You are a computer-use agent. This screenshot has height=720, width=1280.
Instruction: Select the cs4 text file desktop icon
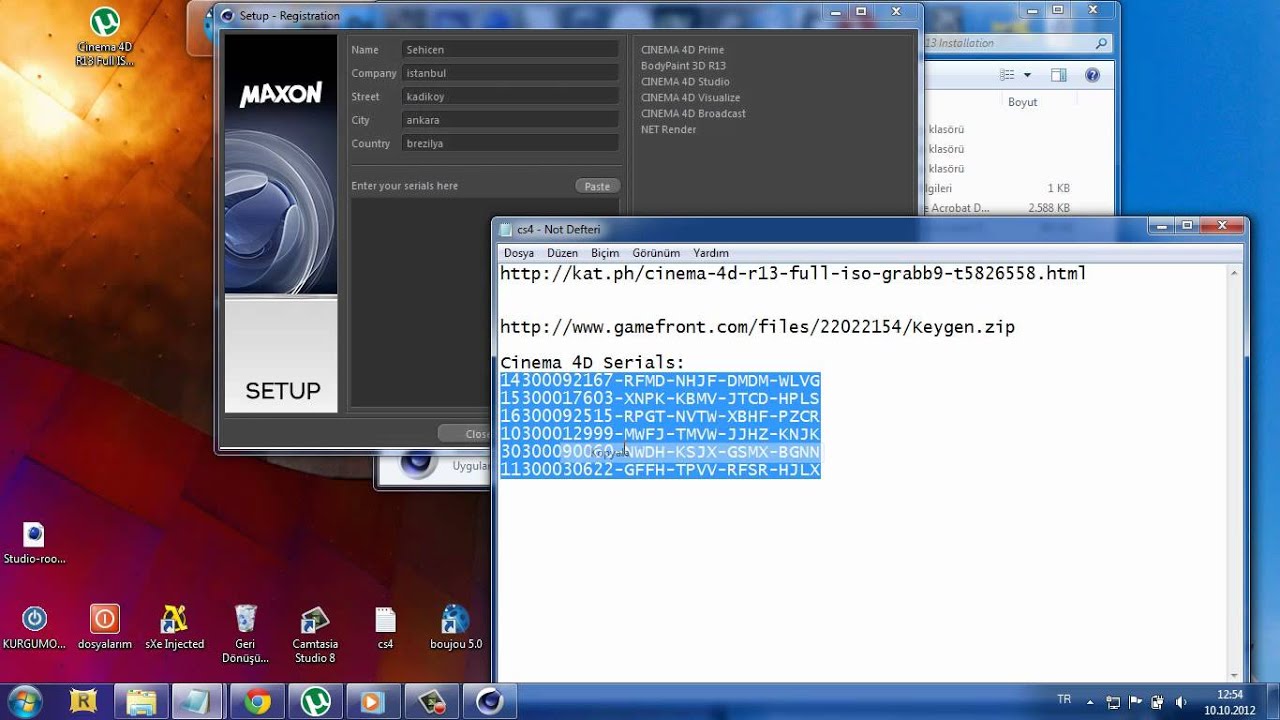(385, 627)
